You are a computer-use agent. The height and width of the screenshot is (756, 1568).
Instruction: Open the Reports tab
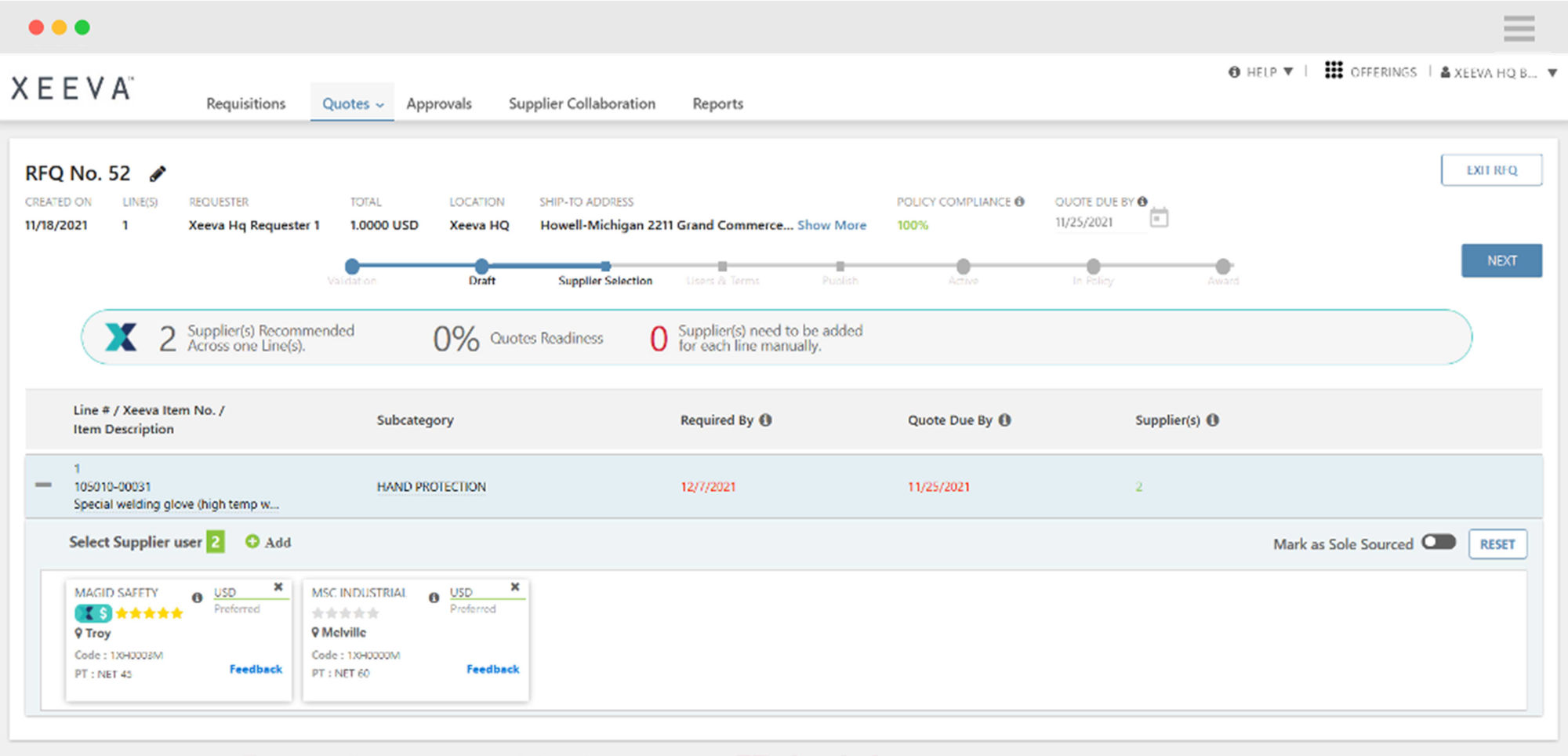[x=717, y=104]
